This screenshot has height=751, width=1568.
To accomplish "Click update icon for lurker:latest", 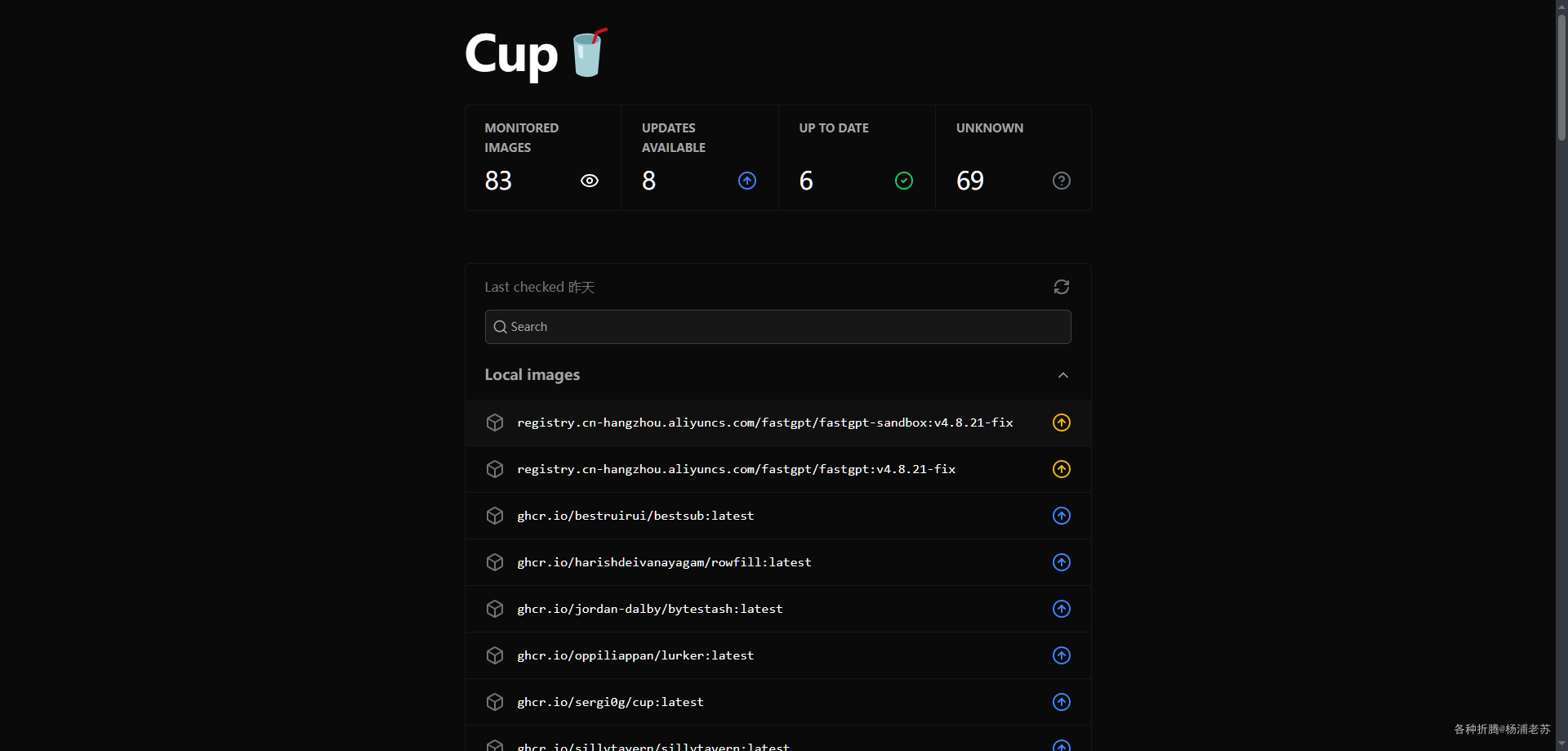I will [1062, 655].
